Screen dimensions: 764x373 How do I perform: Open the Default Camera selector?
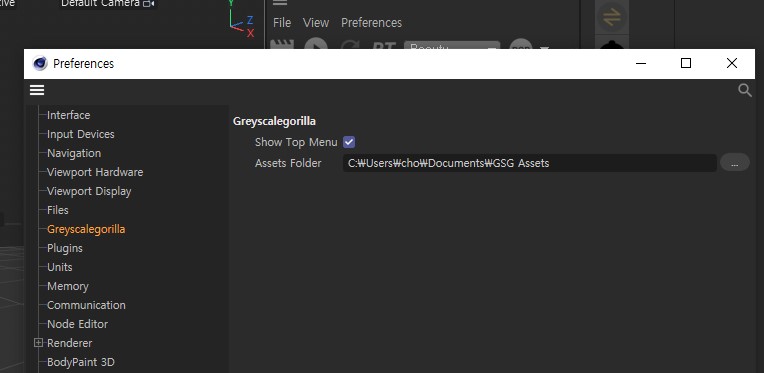click(108, 4)
